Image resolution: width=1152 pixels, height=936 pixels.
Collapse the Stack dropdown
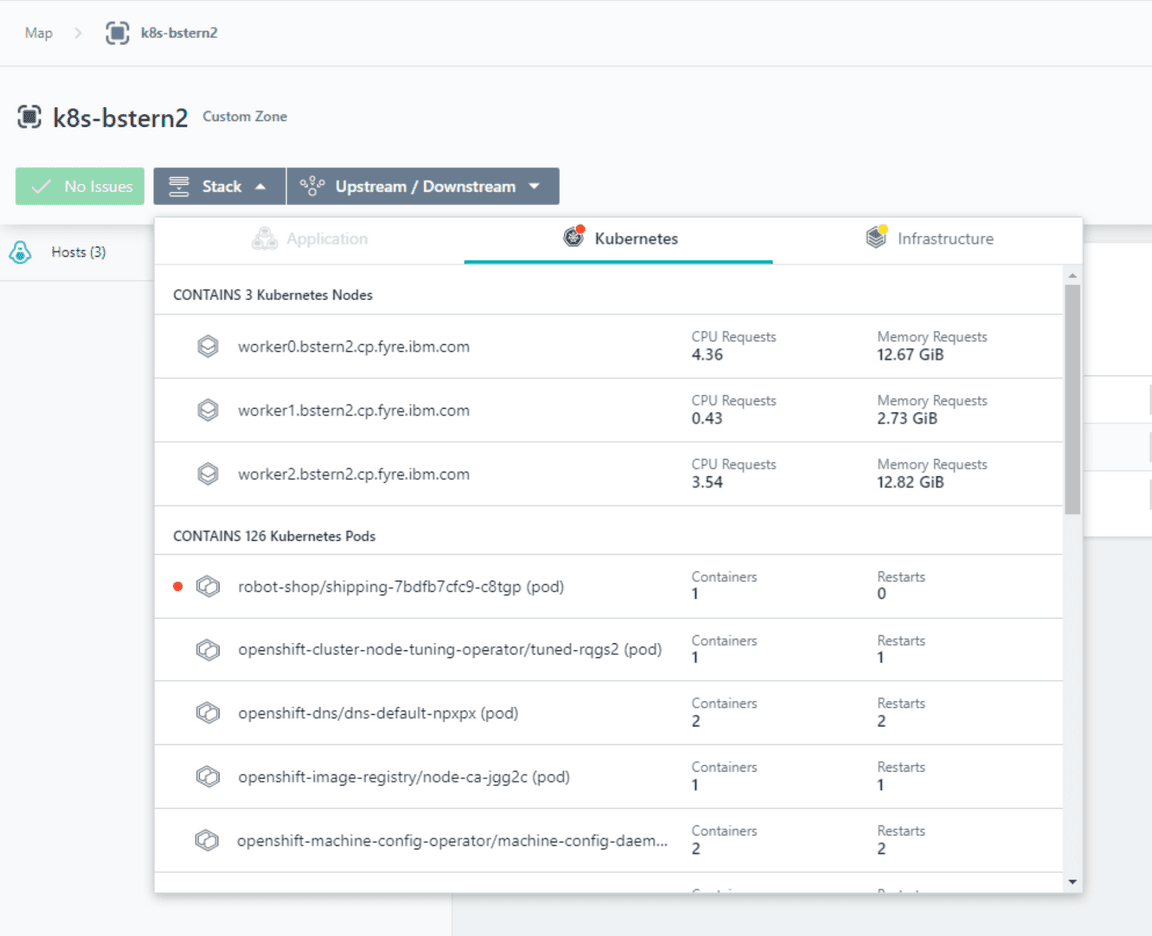click(219, 187)
